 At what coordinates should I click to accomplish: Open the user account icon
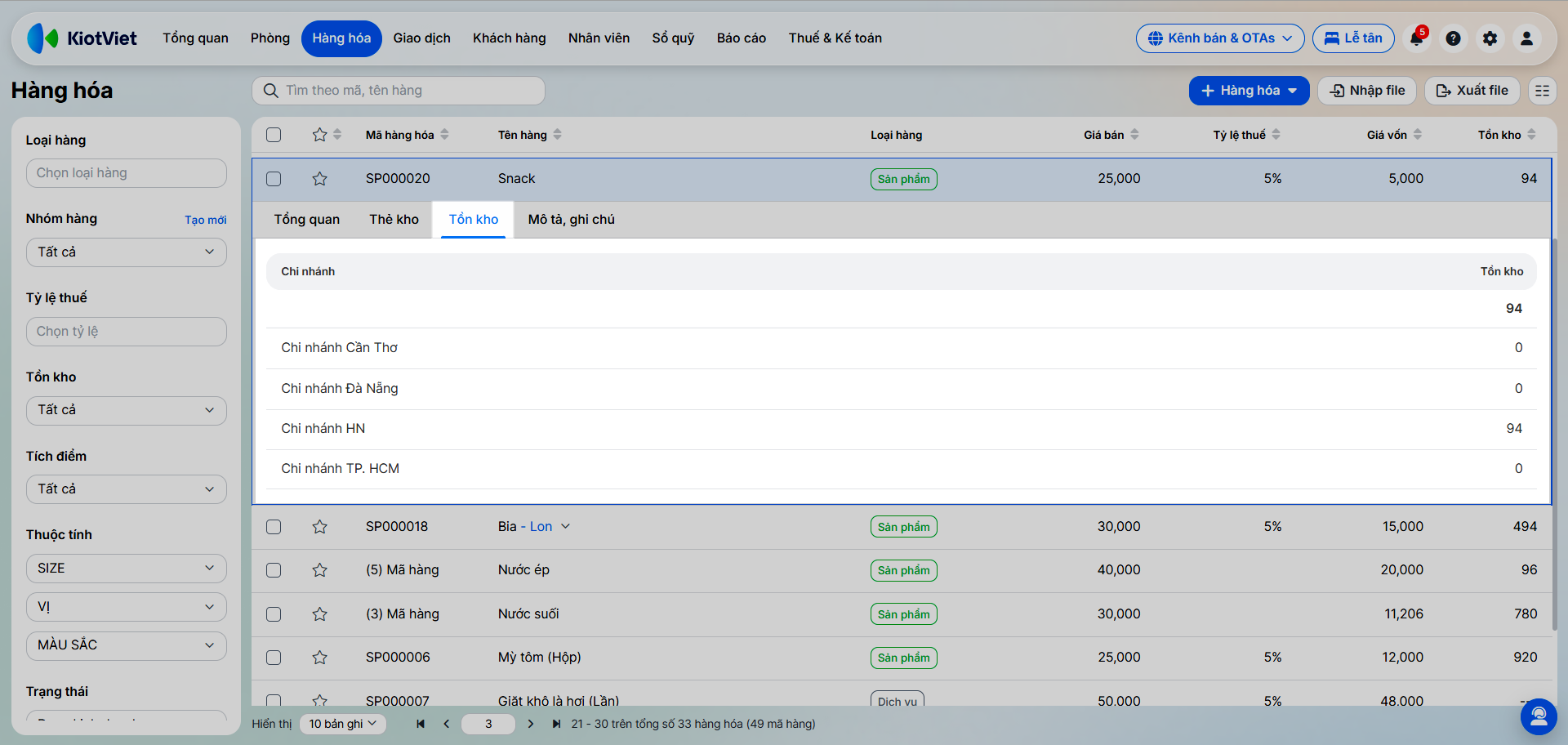pos(1526,38)
